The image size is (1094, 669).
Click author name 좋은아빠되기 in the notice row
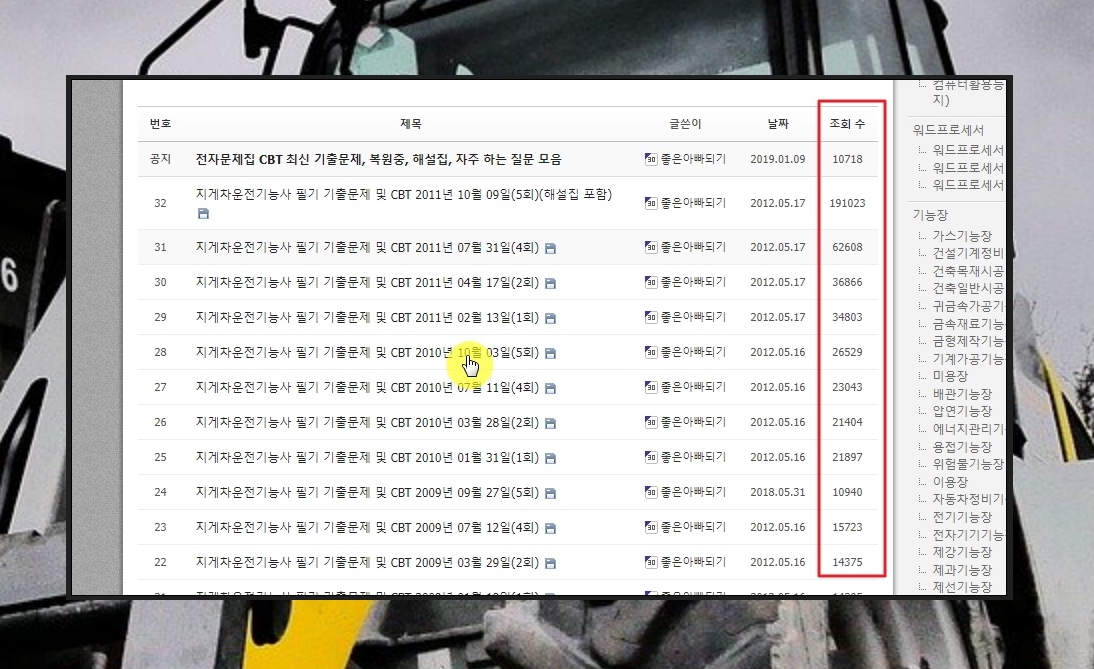click(694, 159)
